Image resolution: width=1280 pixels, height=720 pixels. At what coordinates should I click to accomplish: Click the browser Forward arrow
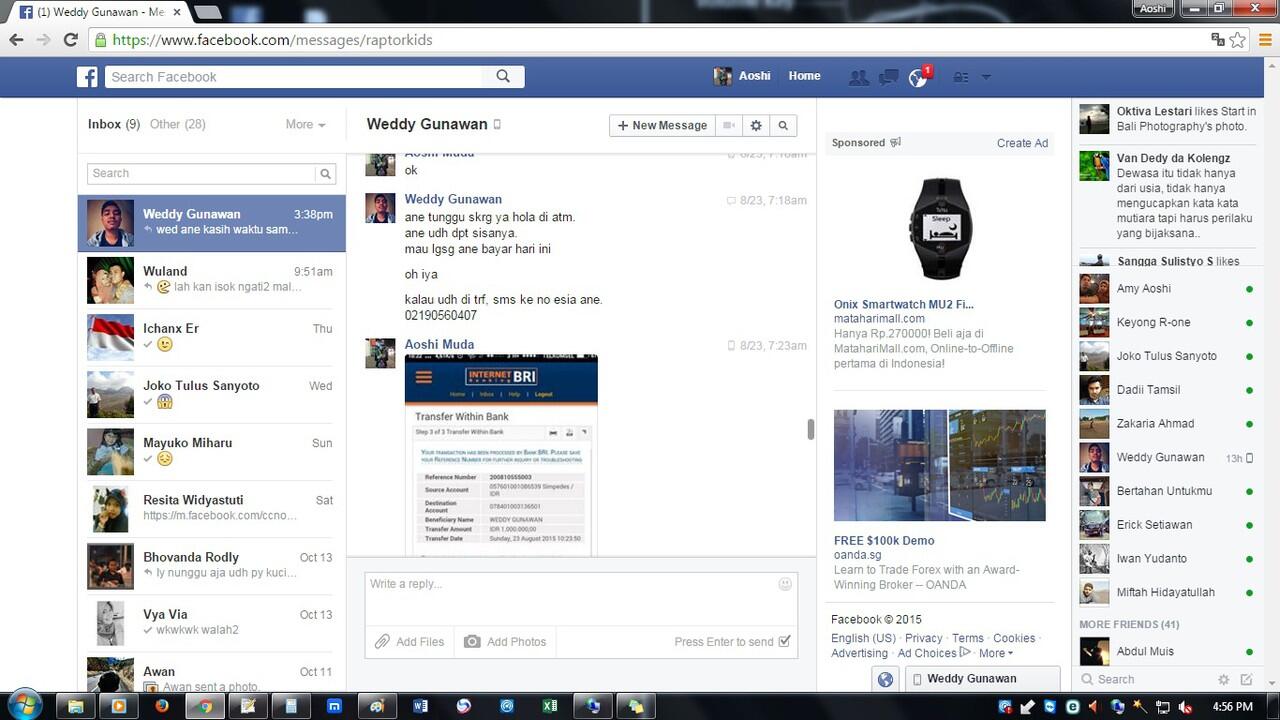(x=43, y=40)
